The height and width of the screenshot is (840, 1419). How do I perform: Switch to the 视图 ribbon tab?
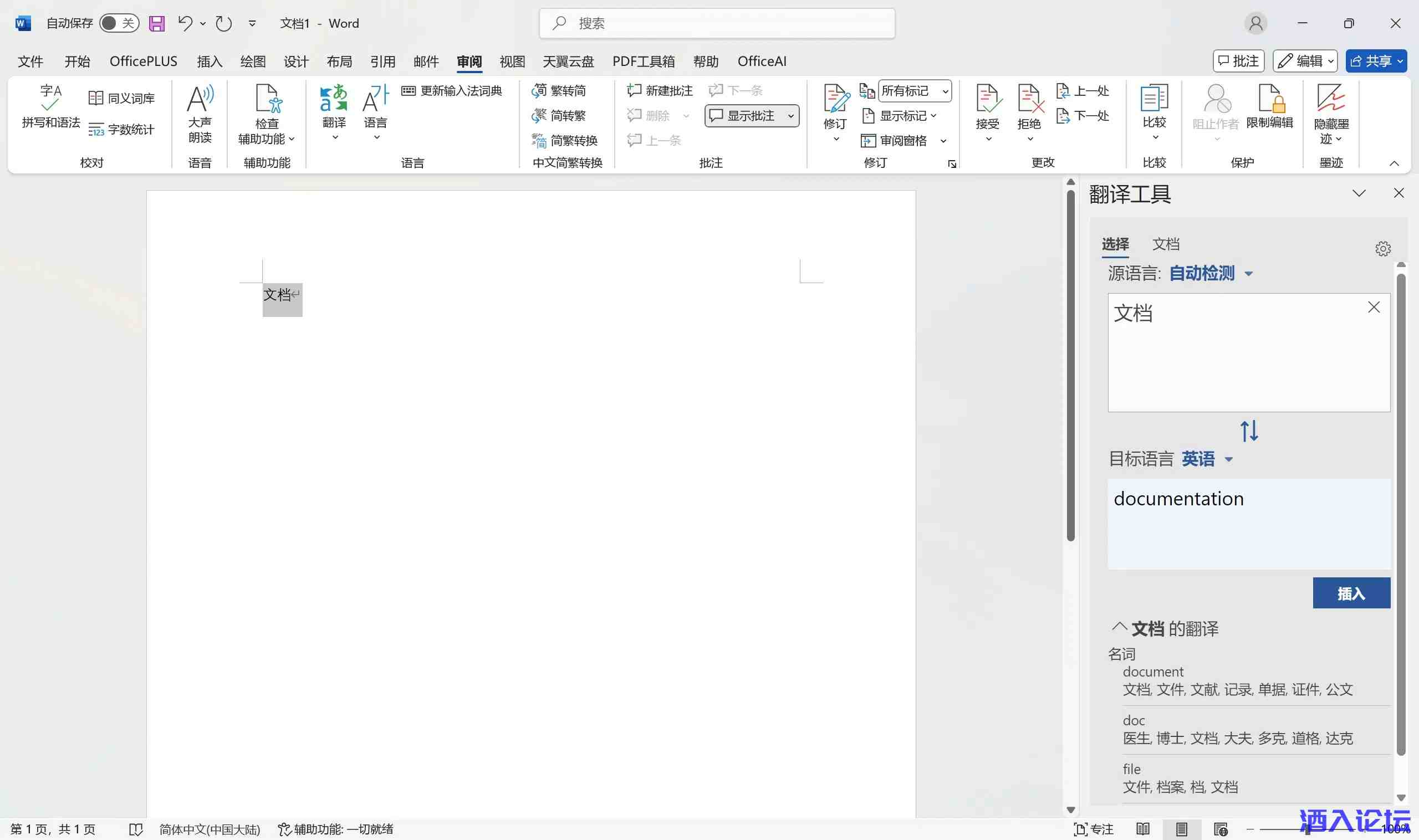[512, 61]
